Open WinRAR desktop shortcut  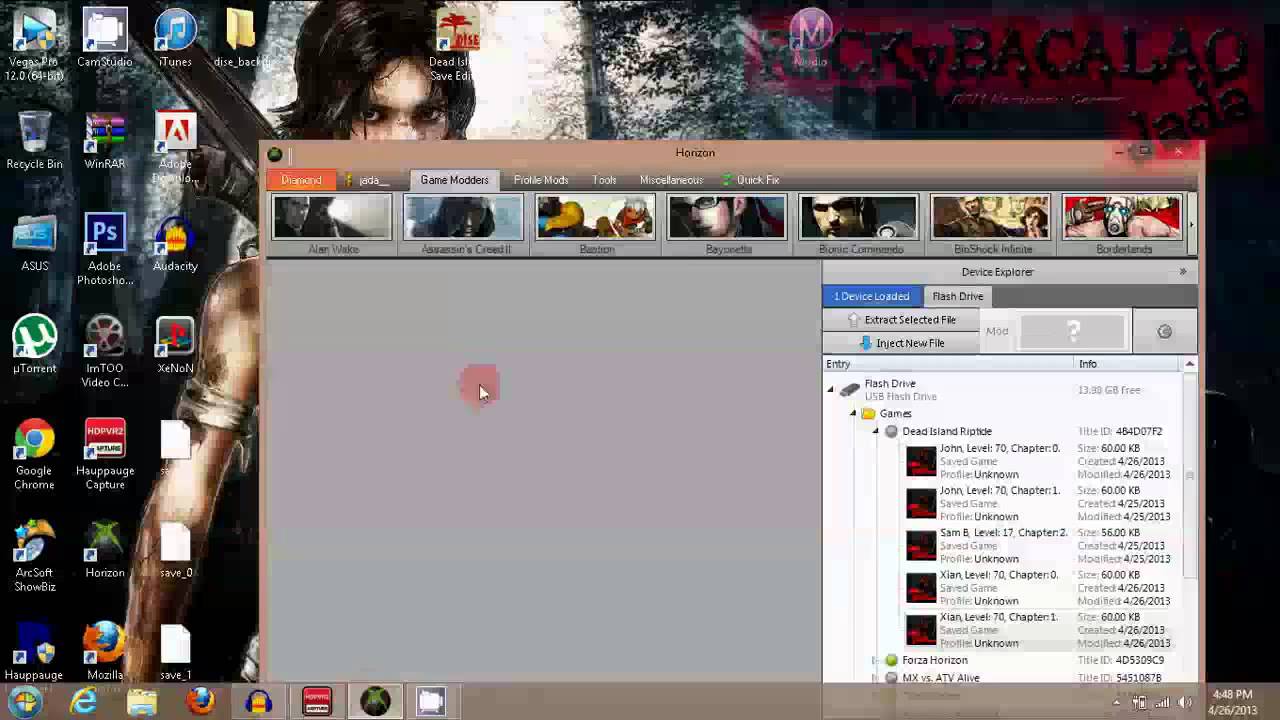104,140
